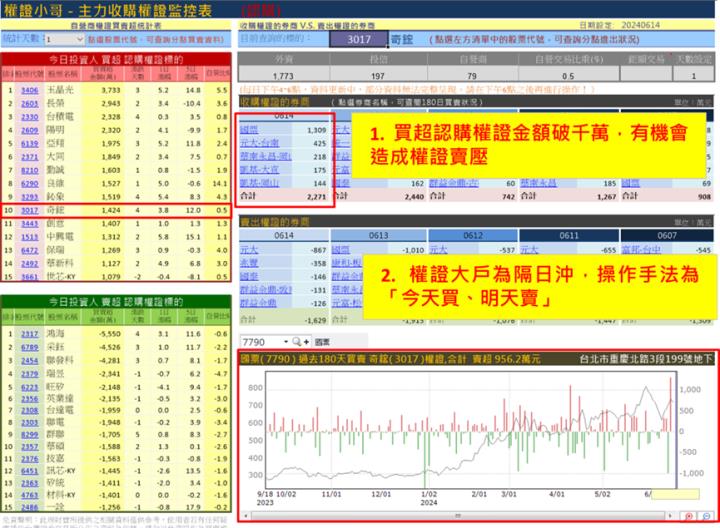
Task: Open stock code 1513 中興電
Action: 30,237
